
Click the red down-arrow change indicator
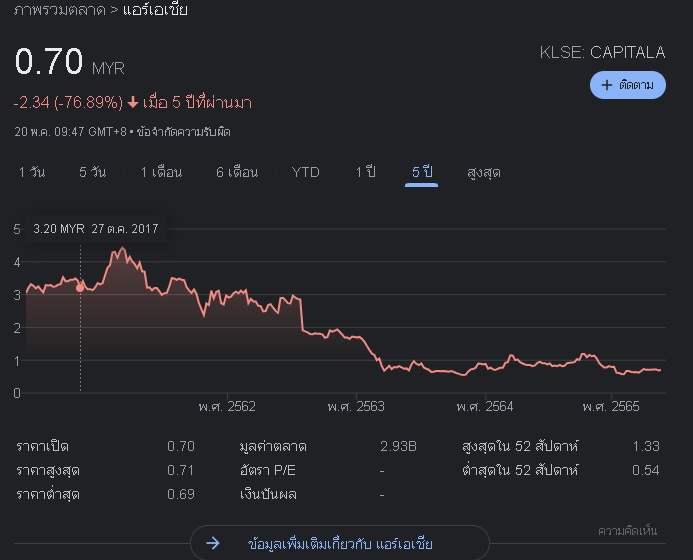point(133,103)
